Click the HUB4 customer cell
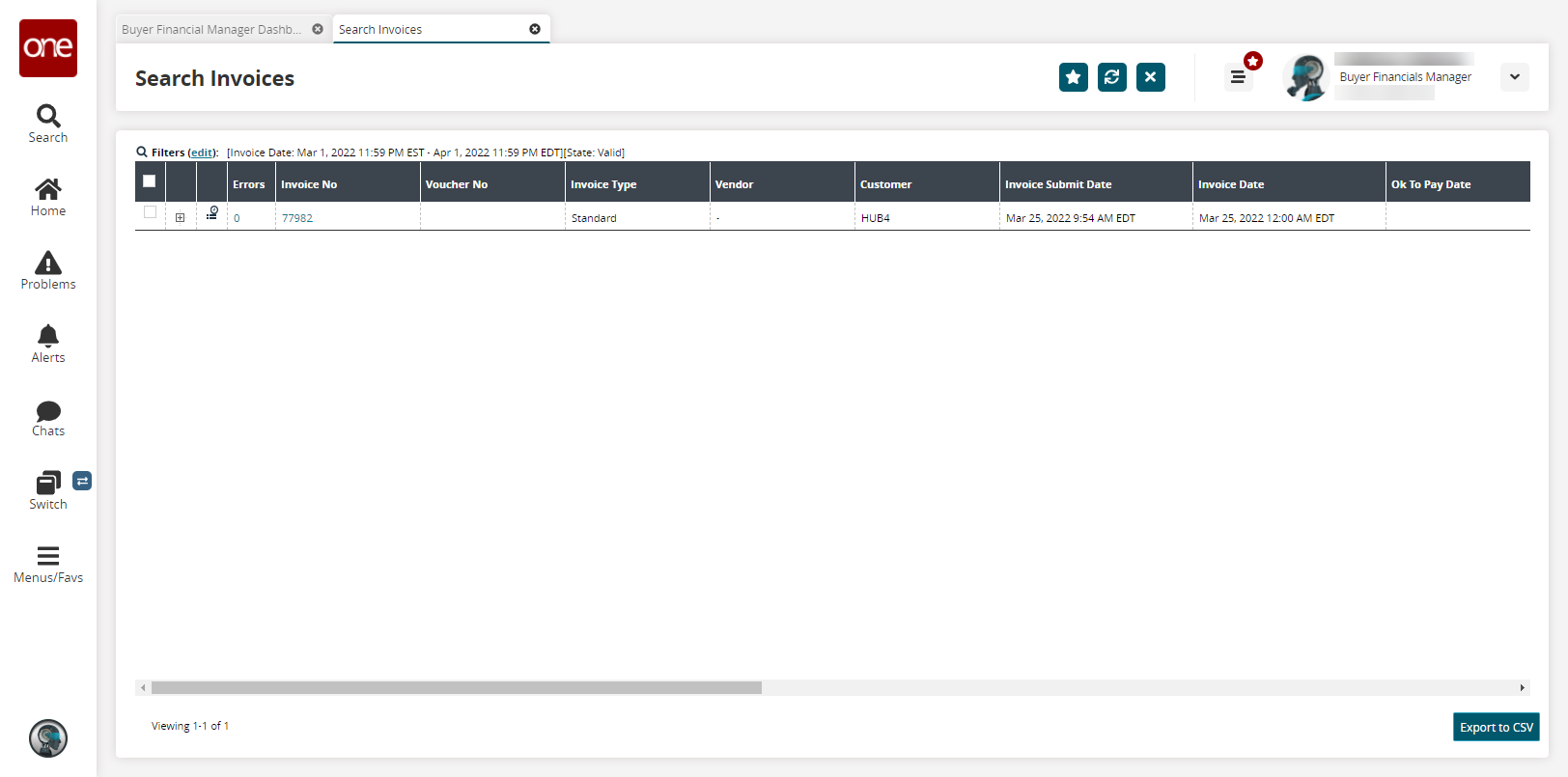 927,218
